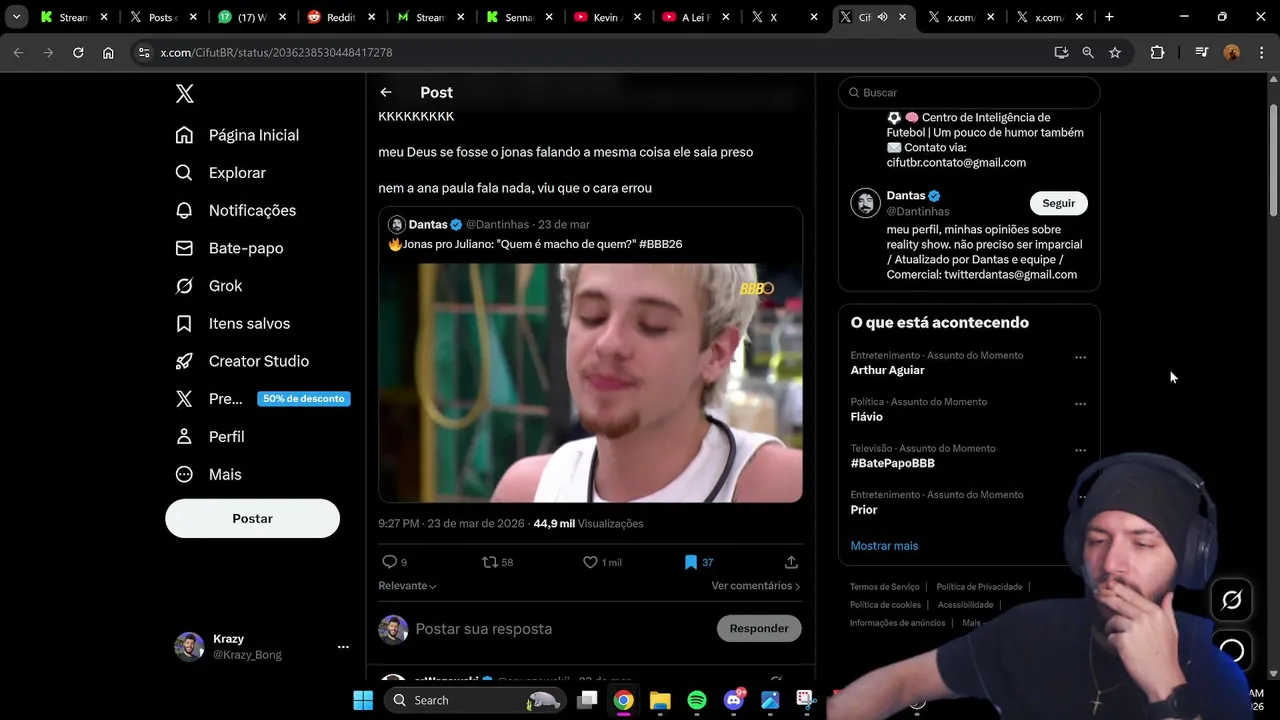This screenshot has width=1280, height=720.
Task: Open Krazy account options ellipsis
Action: (x=343, y=647)
